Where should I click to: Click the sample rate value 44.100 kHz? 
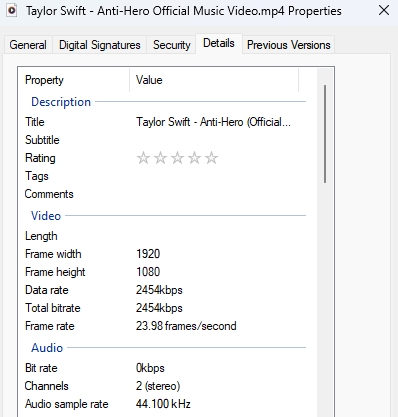[163, 404]
